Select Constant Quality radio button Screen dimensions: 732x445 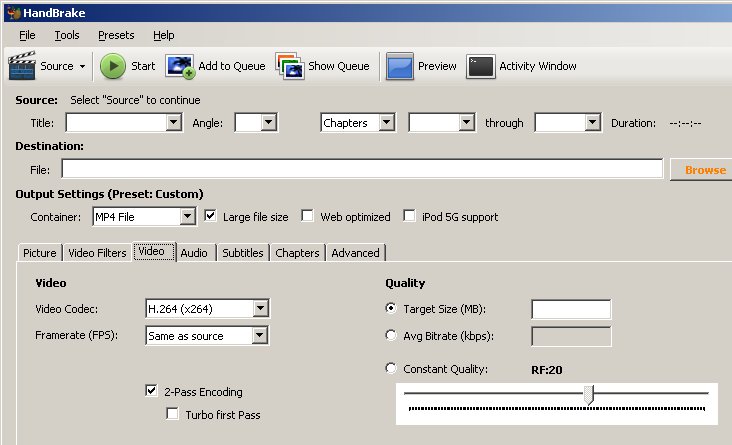(391, 368)
